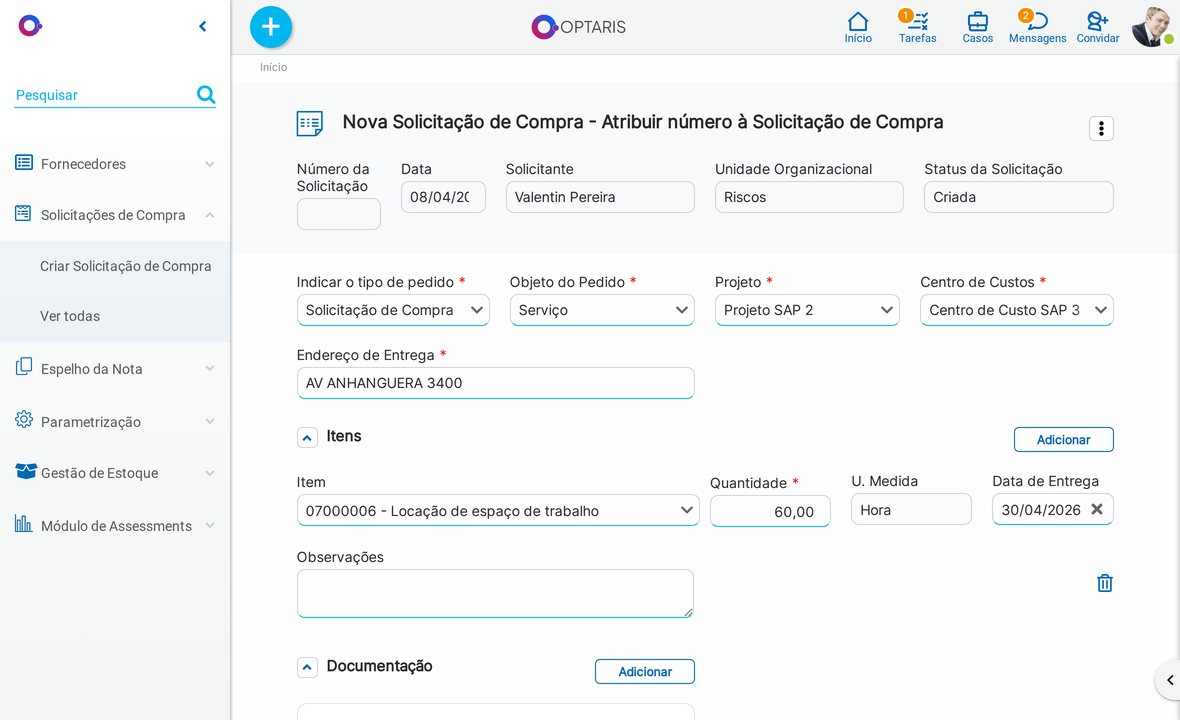
Task: Open Centro de Custos dropdown
Action: [x=1017, y=310]
